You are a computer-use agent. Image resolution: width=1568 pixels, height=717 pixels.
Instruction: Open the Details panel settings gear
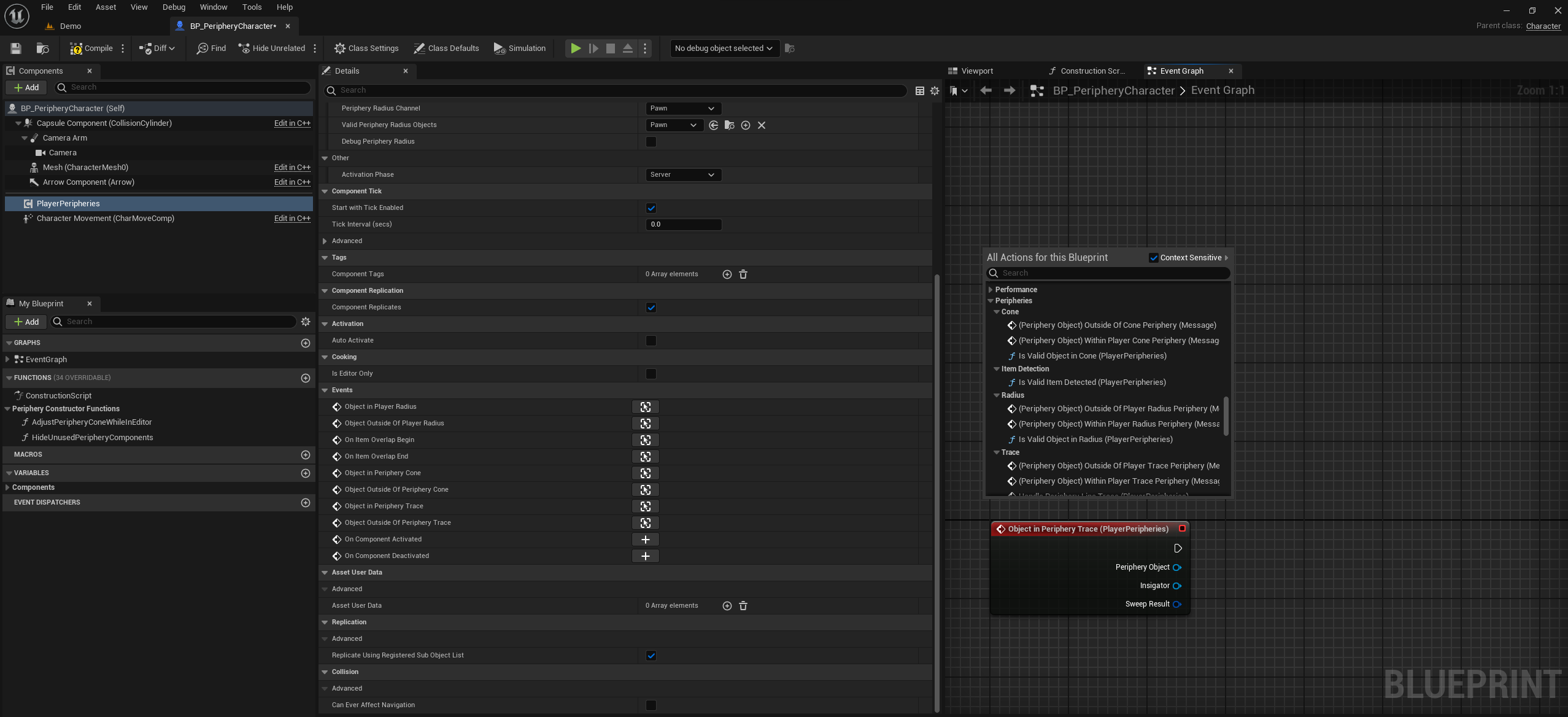tap(935, 91)
